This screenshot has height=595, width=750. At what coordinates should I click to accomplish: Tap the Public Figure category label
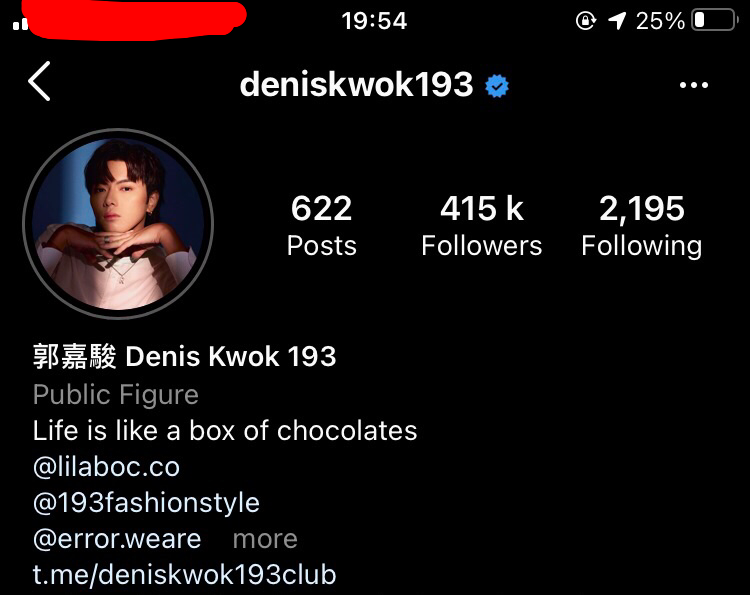click(116, 395)
